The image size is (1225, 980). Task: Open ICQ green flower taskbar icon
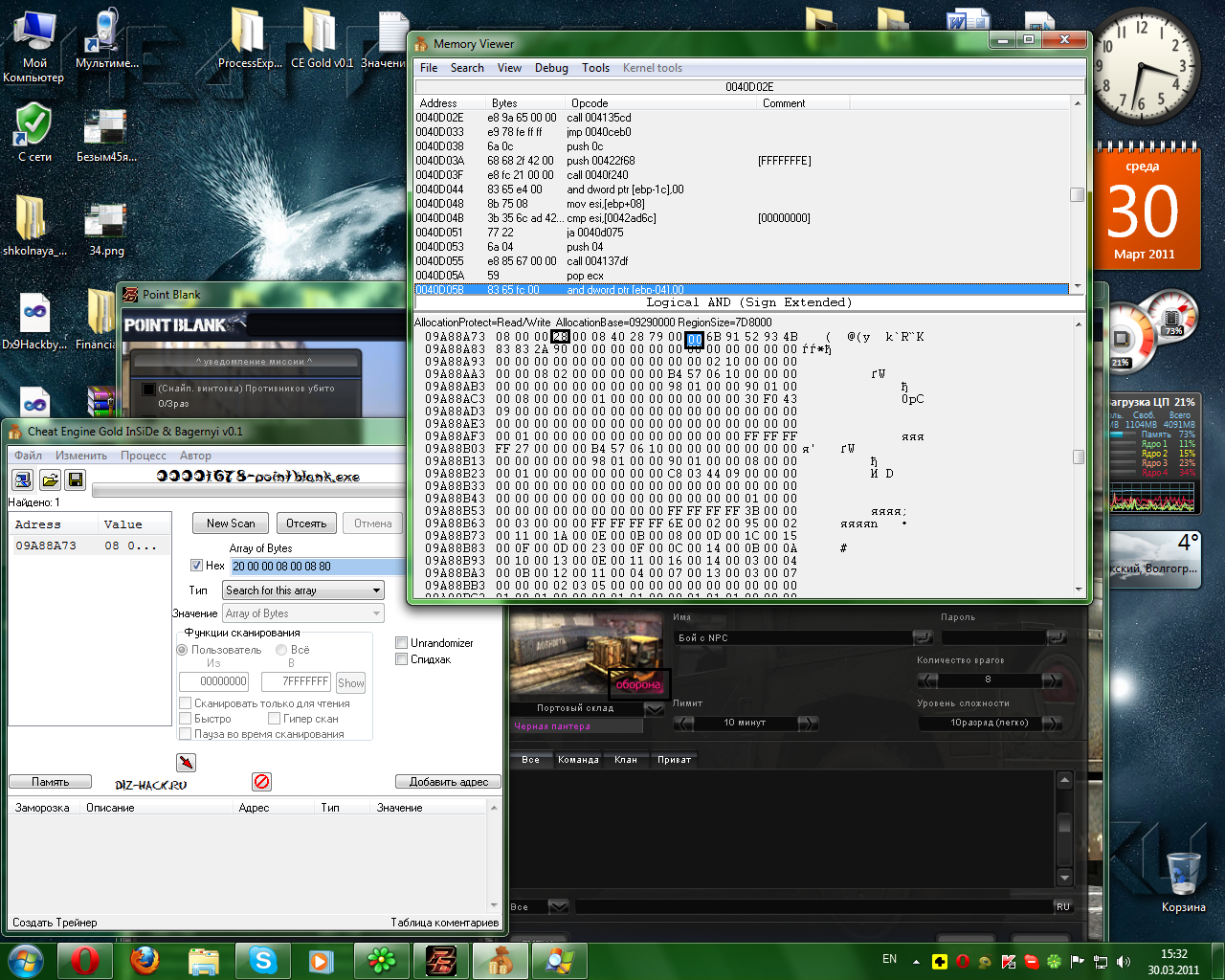[382, 960]
